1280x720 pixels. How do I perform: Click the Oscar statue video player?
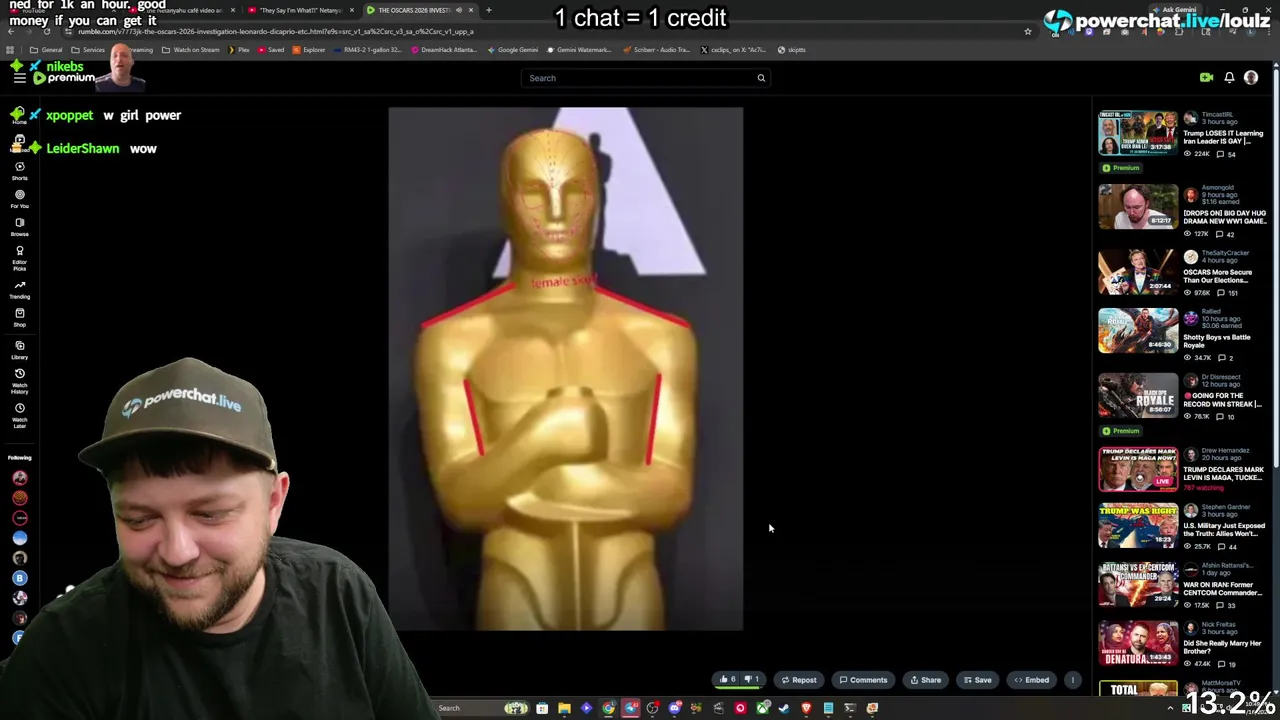[566, 369]
